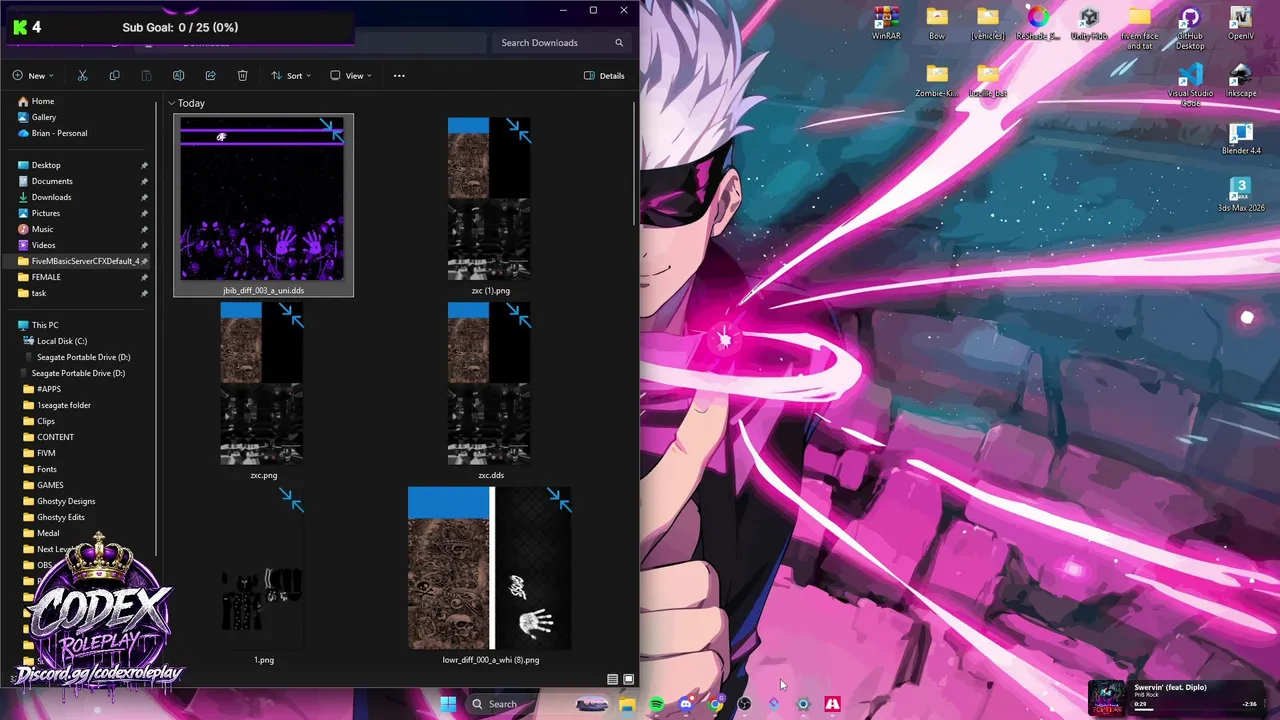The image size is (1280, 720).
Task: Select This PC in navigation pane
Action: (38, 325)
